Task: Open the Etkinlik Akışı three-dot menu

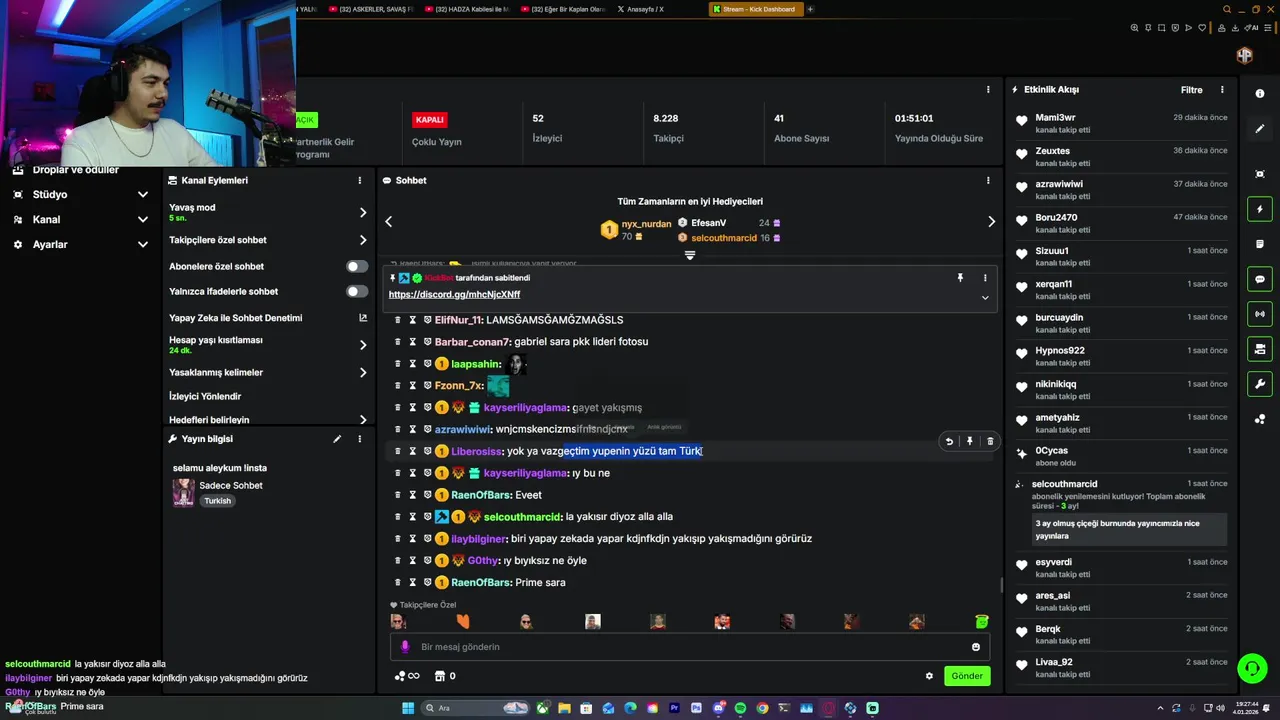Action: (x=1222, y=90)
